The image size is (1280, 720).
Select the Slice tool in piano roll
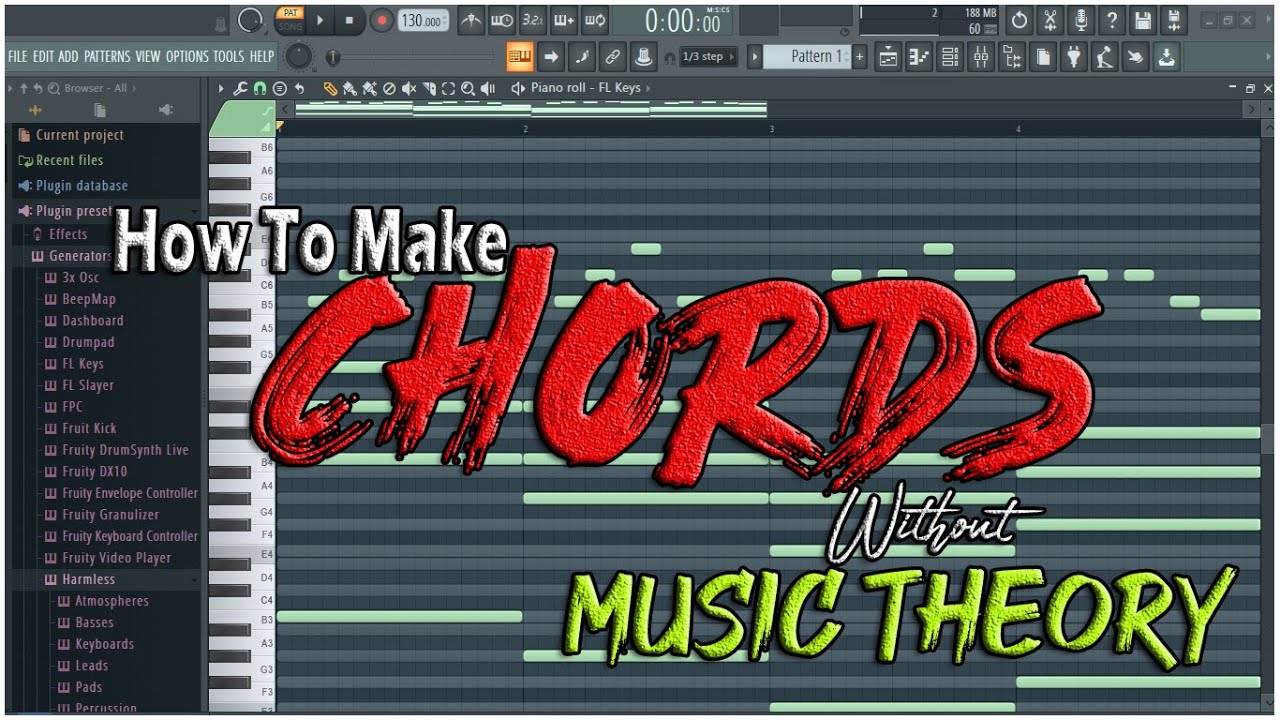tap(428, 88)
